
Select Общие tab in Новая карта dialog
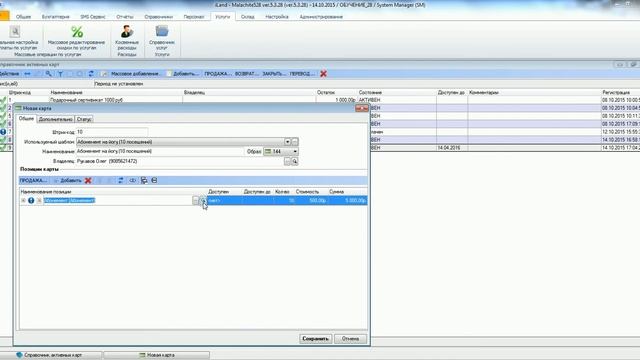(26, 119)
